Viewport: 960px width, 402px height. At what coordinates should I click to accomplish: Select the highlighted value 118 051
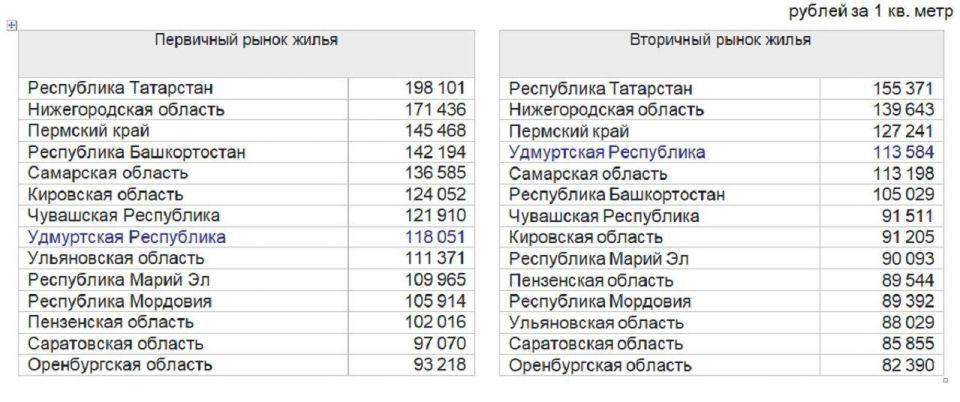[435, 237]
